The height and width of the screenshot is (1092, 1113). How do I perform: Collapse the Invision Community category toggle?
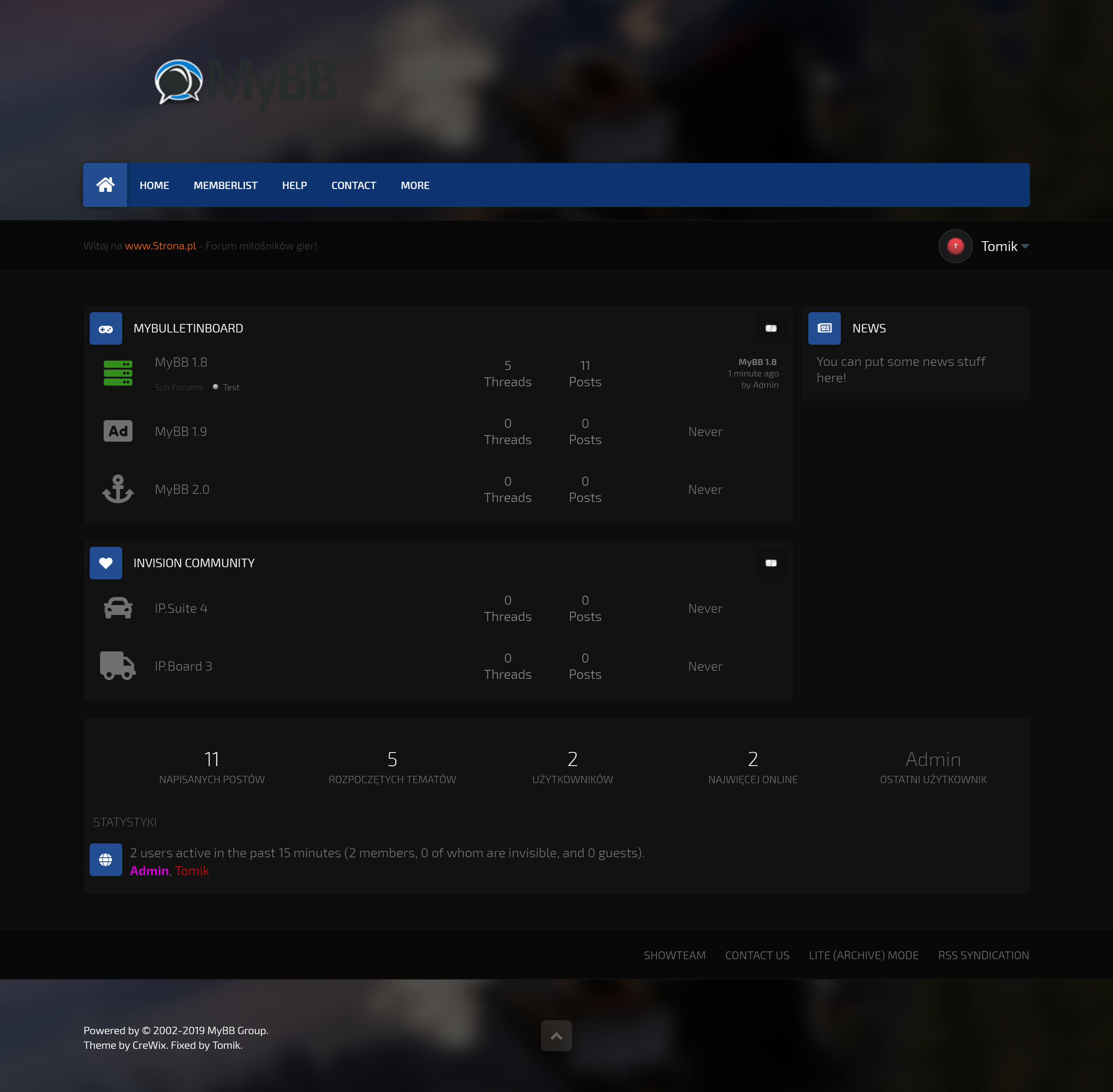(771, 563)
